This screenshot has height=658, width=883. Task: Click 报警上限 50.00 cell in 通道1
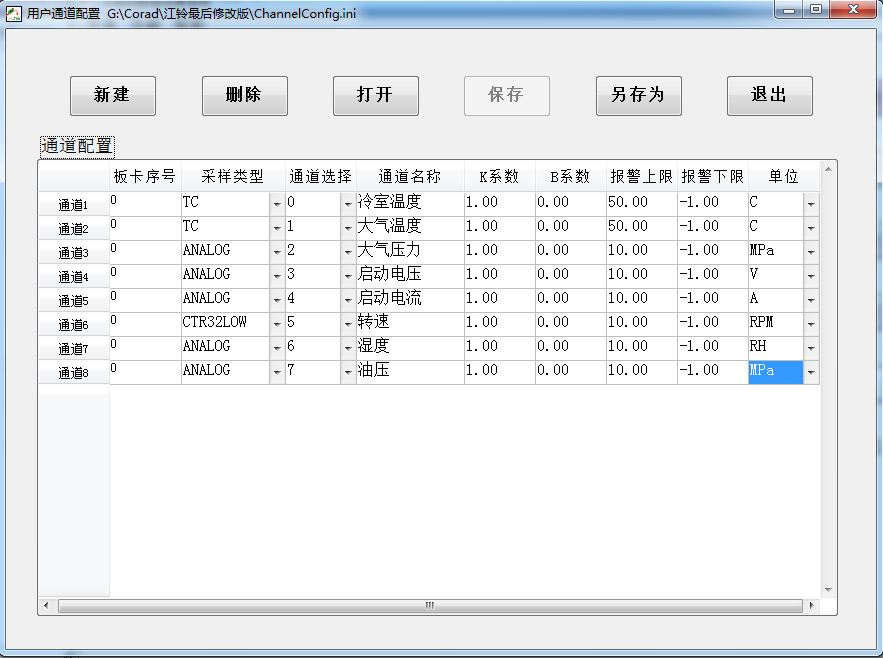[641, 204]
